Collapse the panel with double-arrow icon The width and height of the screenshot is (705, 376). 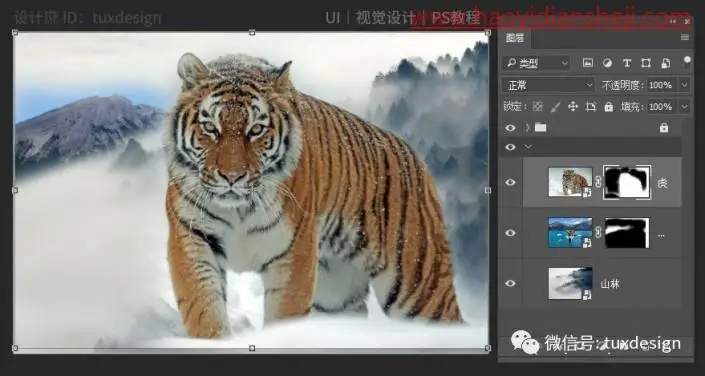[673, 21]
